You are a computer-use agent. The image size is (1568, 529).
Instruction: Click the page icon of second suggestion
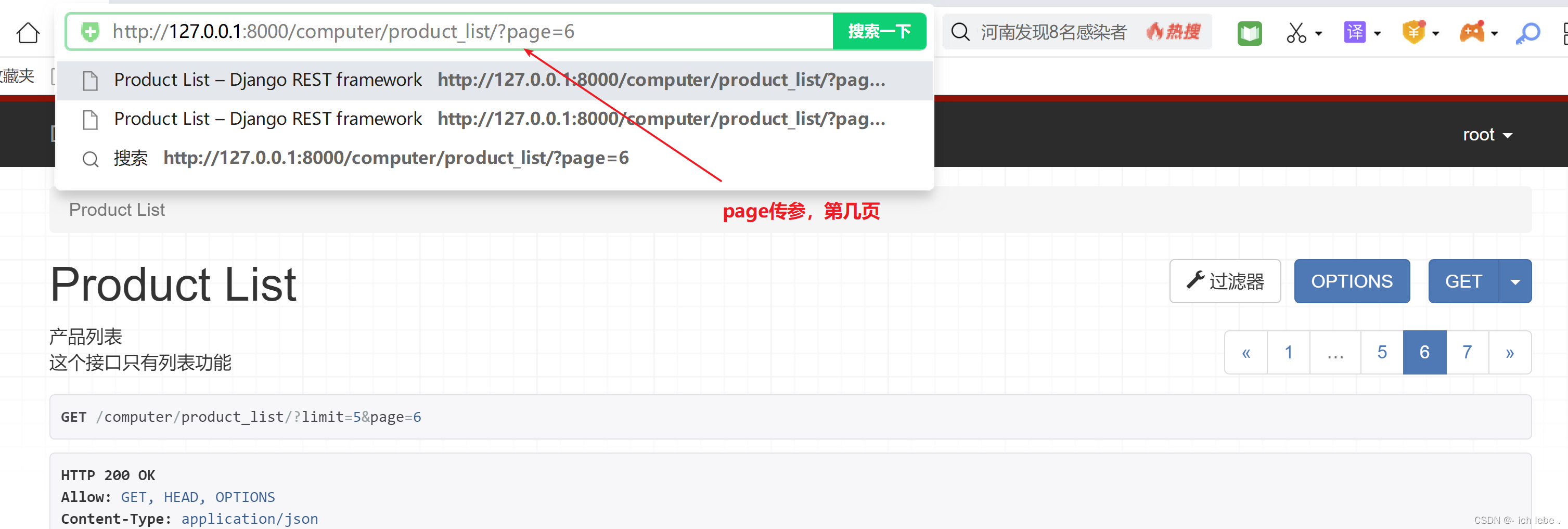tap(90, 120)
